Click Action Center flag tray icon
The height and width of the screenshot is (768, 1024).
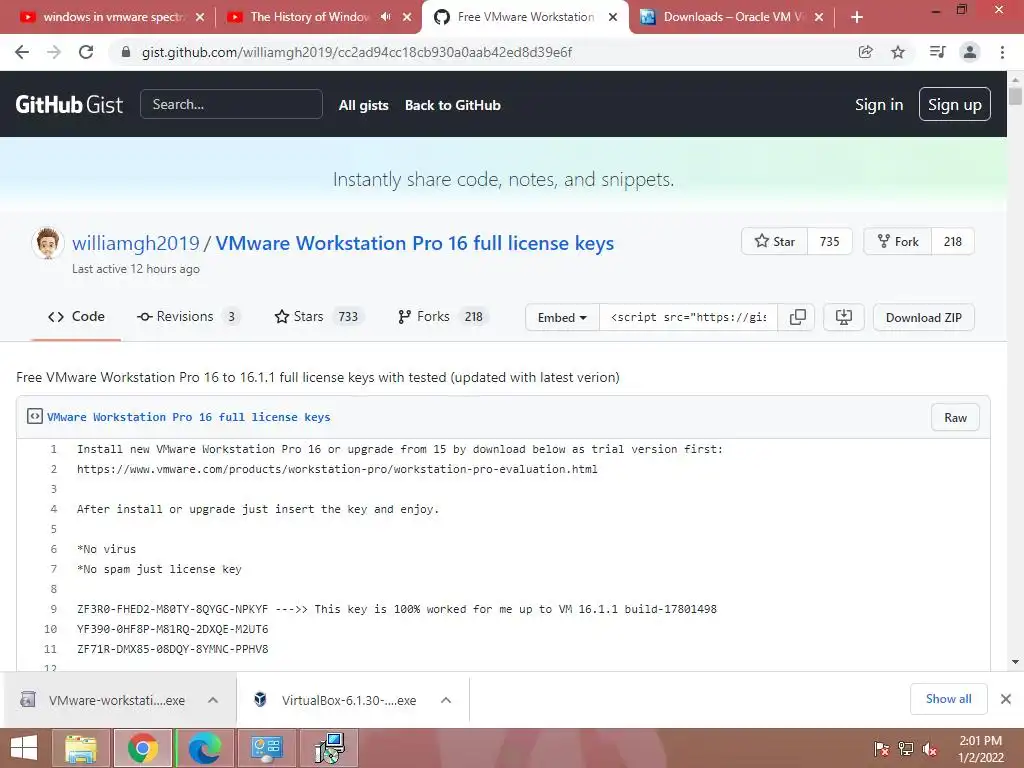tap(882, 749)
